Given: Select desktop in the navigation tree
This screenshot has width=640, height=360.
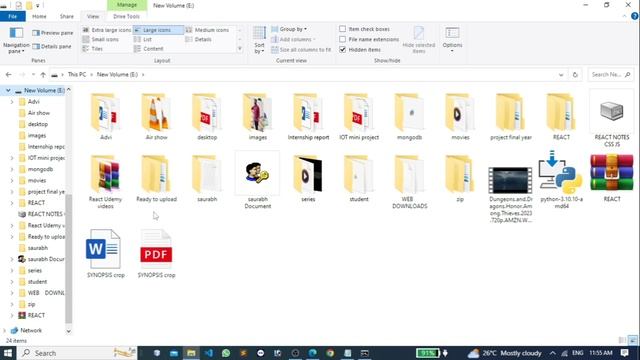Looking at the screenshot, I should coord(38,124).
